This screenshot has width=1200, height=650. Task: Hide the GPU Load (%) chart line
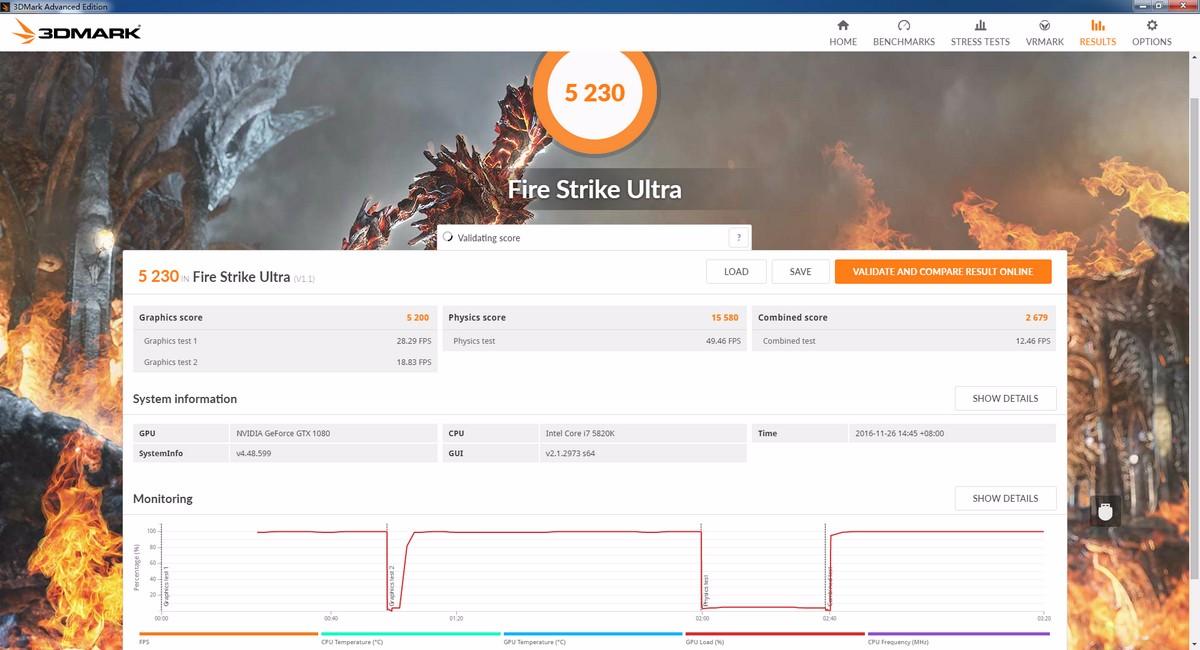[x=705, y=641]
